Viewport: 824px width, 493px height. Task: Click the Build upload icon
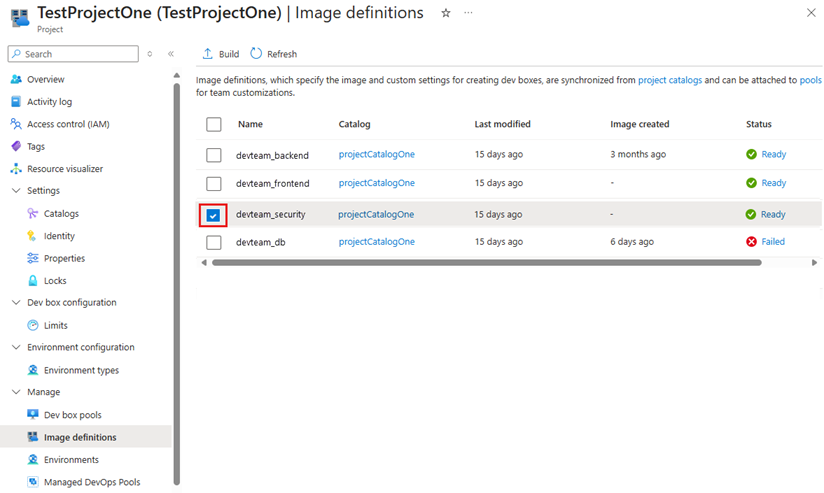208,54
